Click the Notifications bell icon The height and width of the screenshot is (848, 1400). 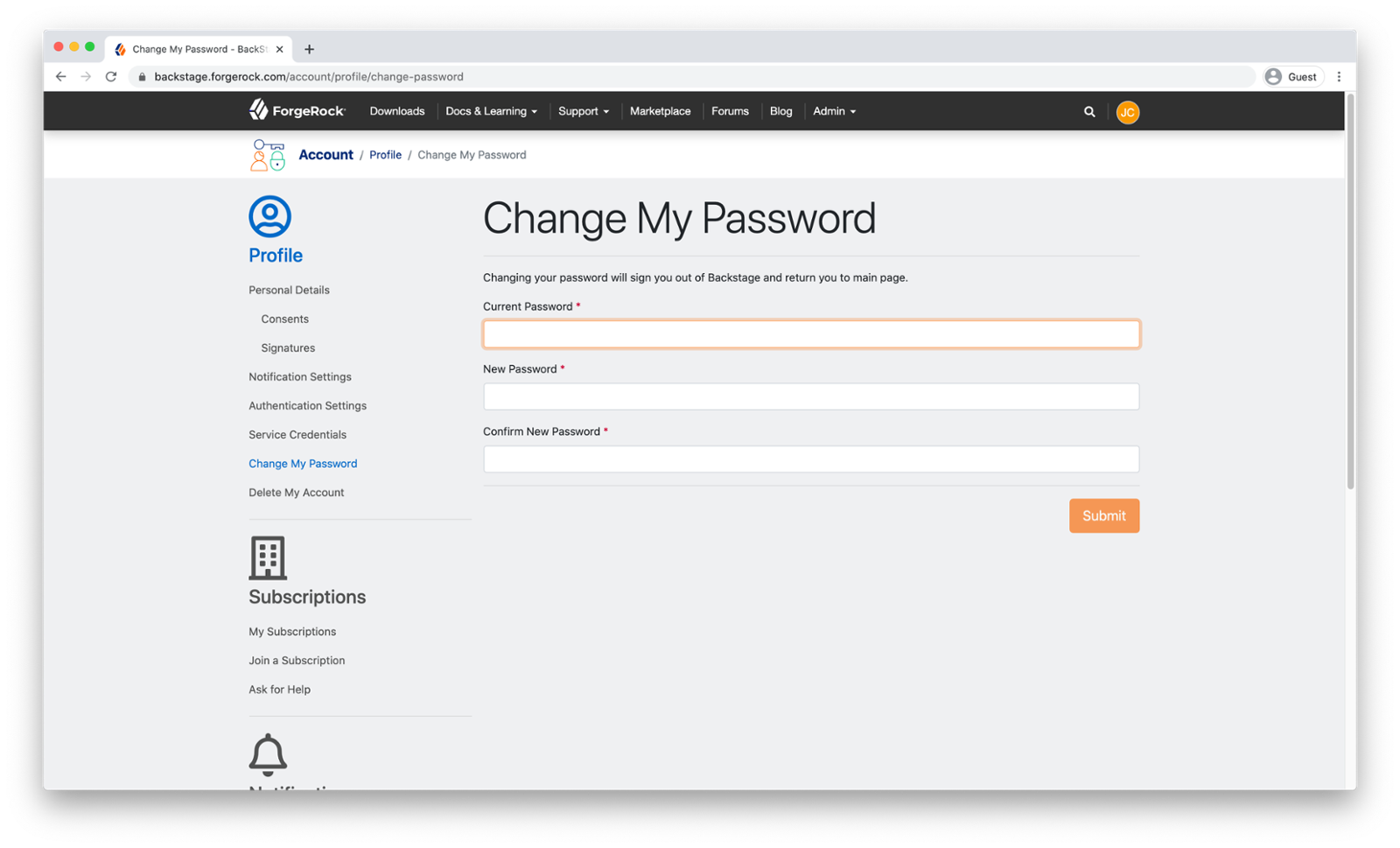click(268, 754)
